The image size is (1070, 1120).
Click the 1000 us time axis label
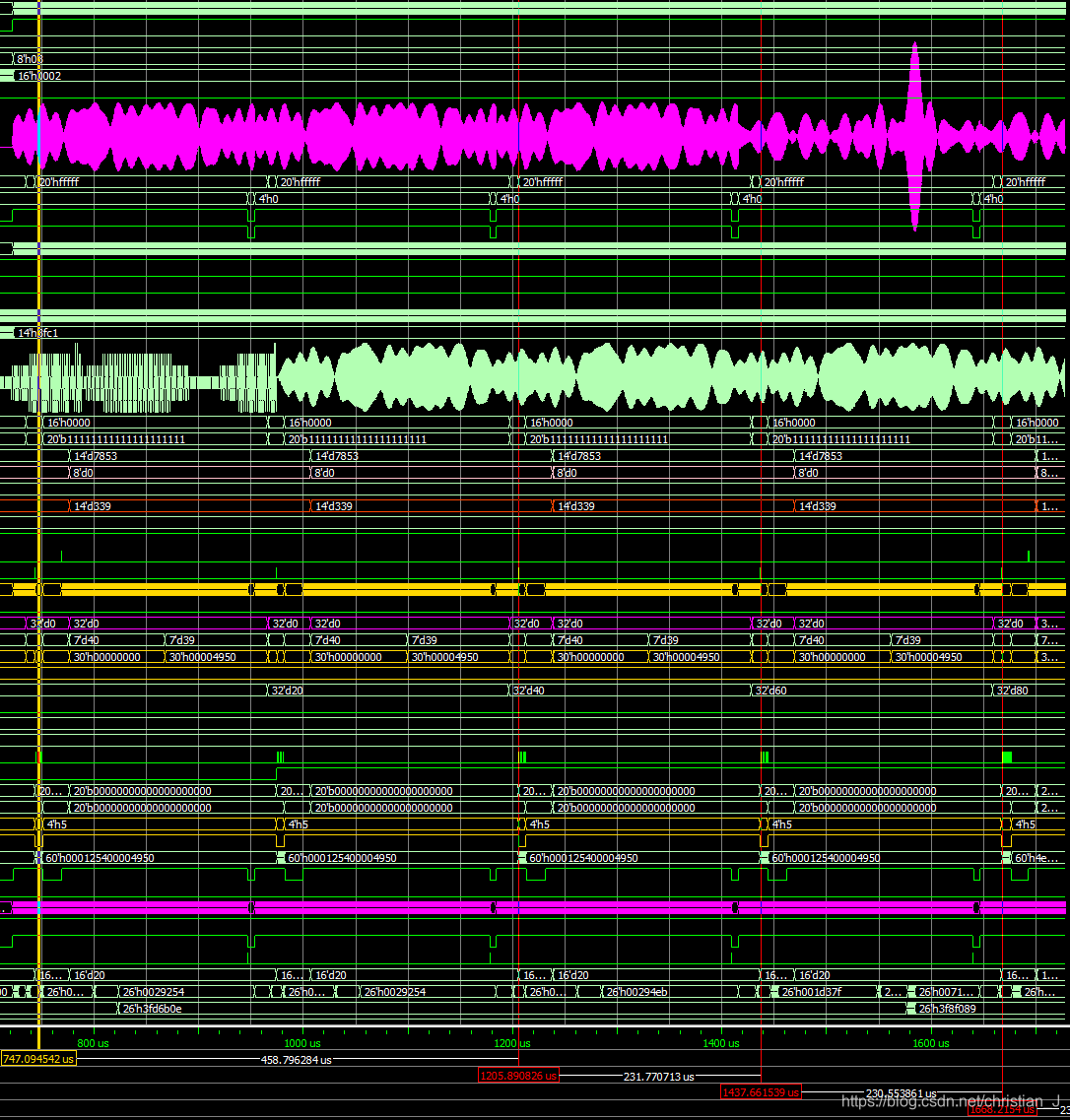click(302, 1043)
